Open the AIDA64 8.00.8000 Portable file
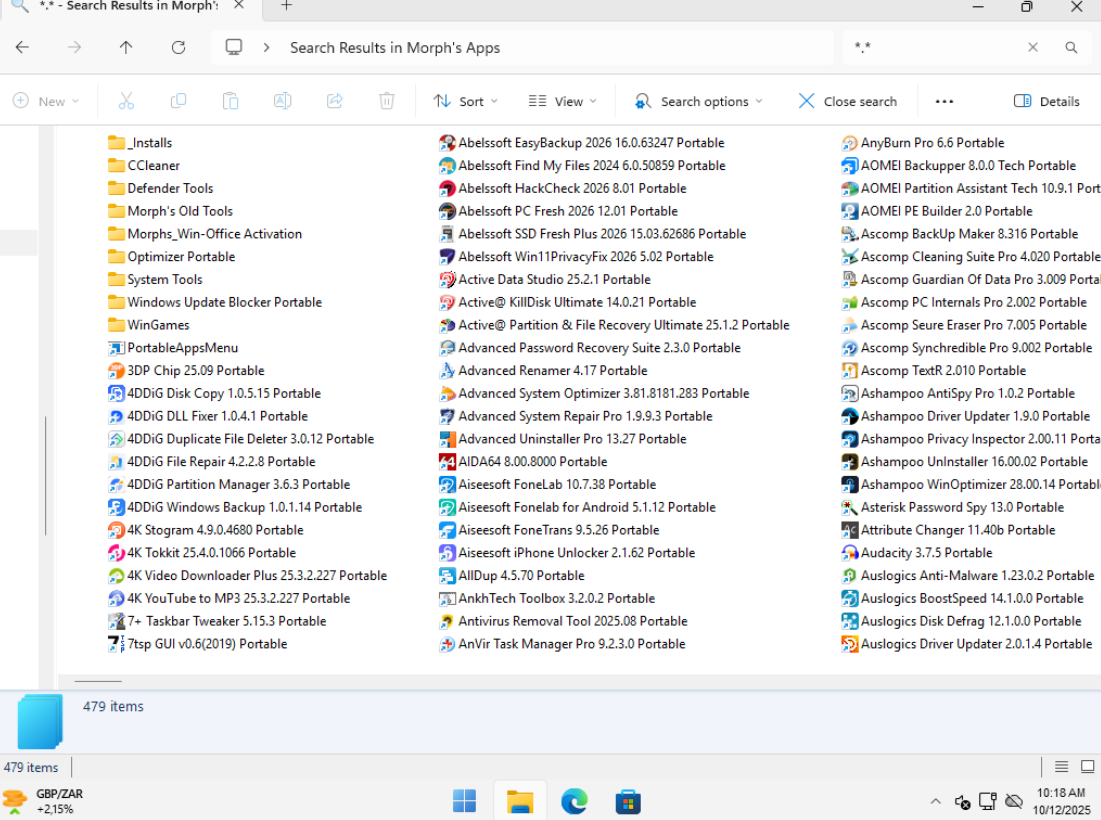Image resolution: width=1101 pixels, height=820 pixels. 532,462
